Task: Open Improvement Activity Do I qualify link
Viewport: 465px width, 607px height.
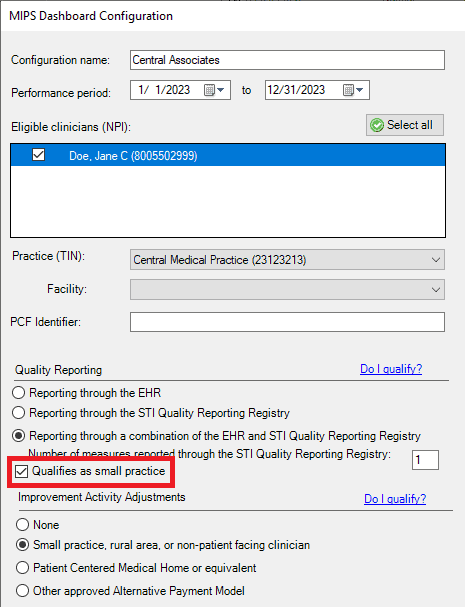Action: coord(395,499)
